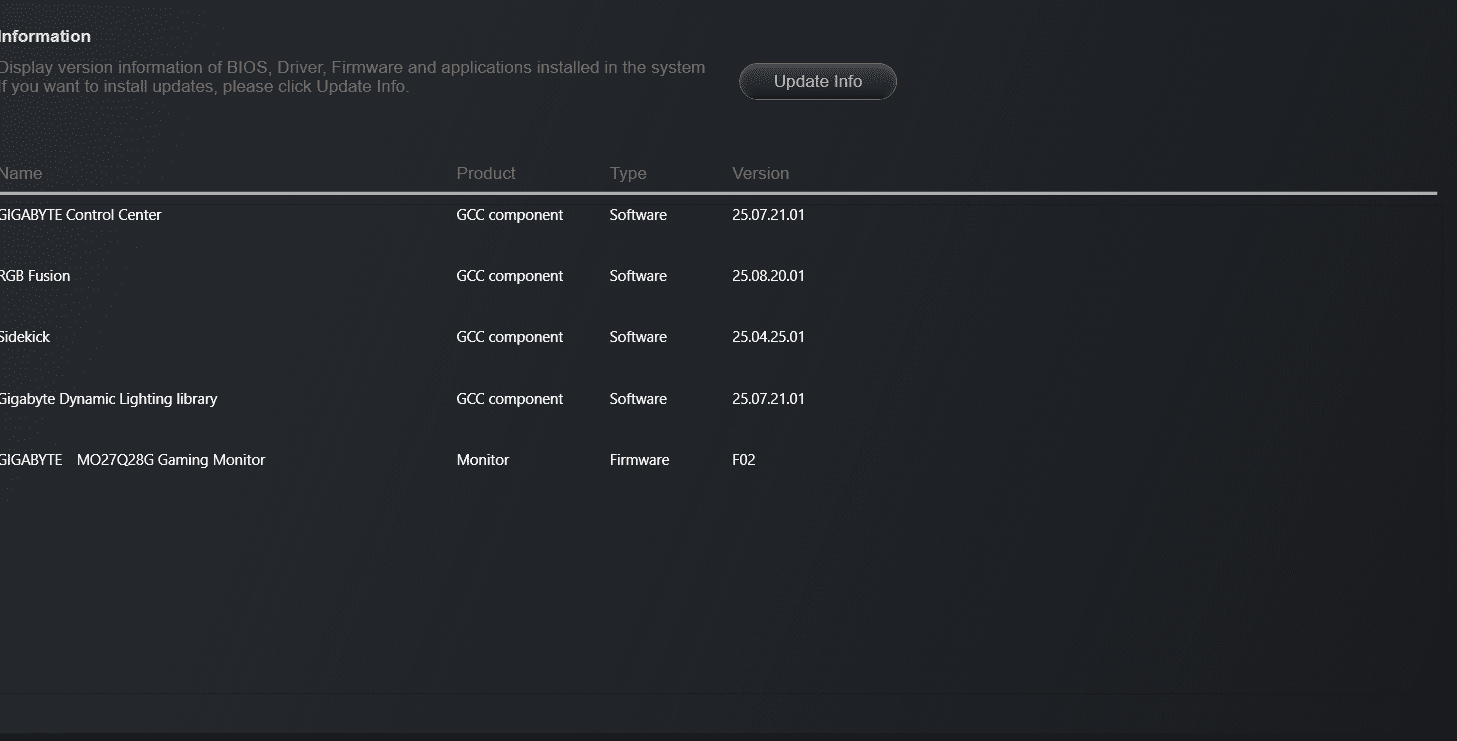The height and width of the screenshot is (741, 1457).
Task: Click Software type for Dynamic Lighting library
Action: [x=638, y=399]
